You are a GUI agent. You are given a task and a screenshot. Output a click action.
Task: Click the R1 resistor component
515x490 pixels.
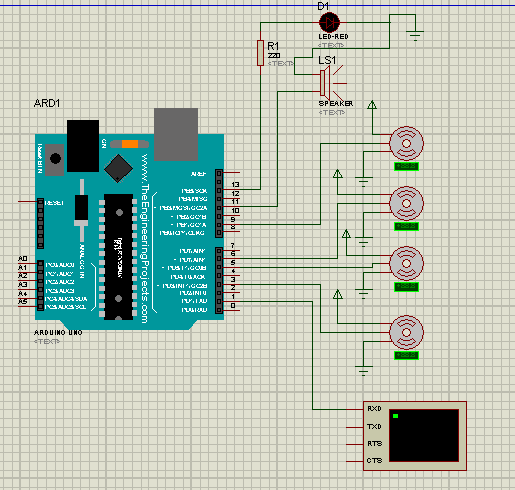[x=260, y=53]
